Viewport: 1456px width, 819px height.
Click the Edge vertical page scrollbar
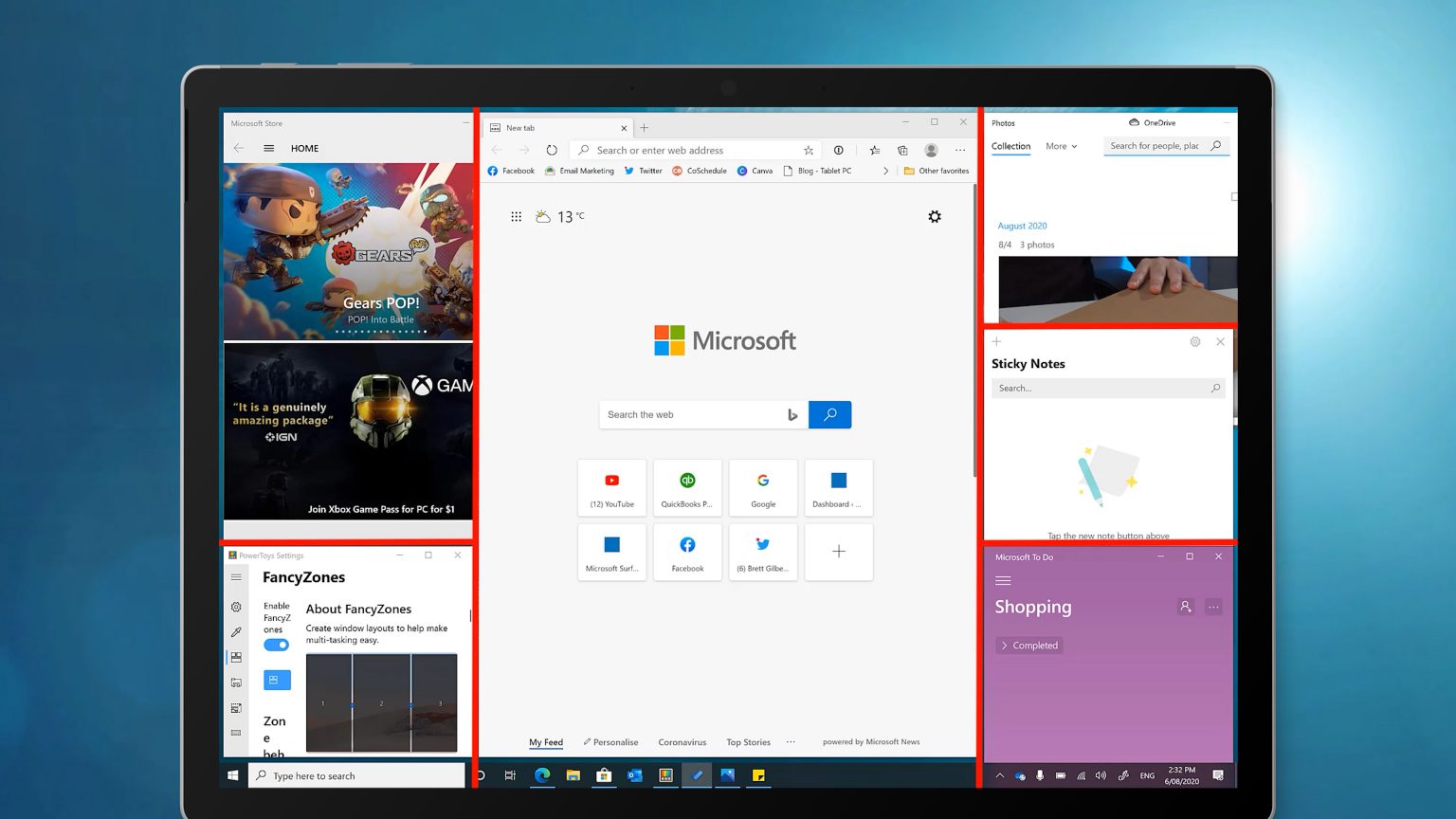coord(974,330)
